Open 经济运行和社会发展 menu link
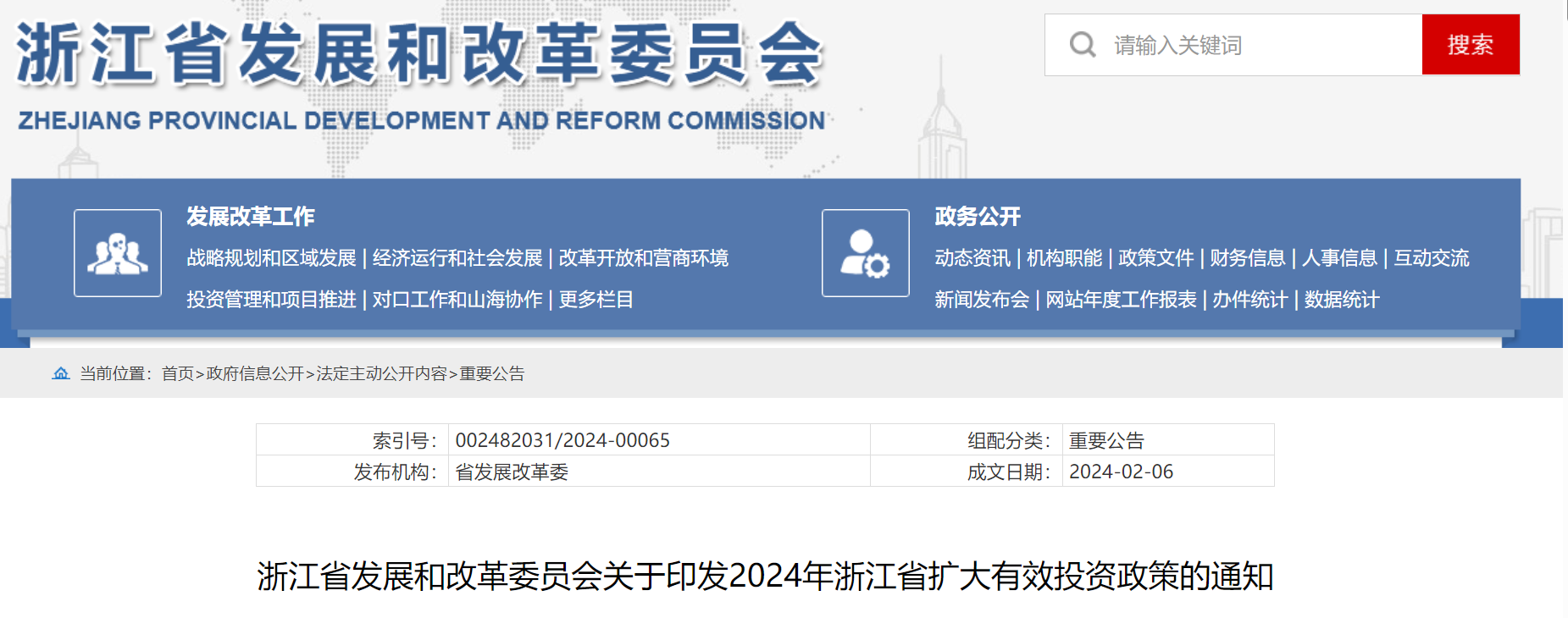Viewport: 1568px width, 618px height. 457,258
